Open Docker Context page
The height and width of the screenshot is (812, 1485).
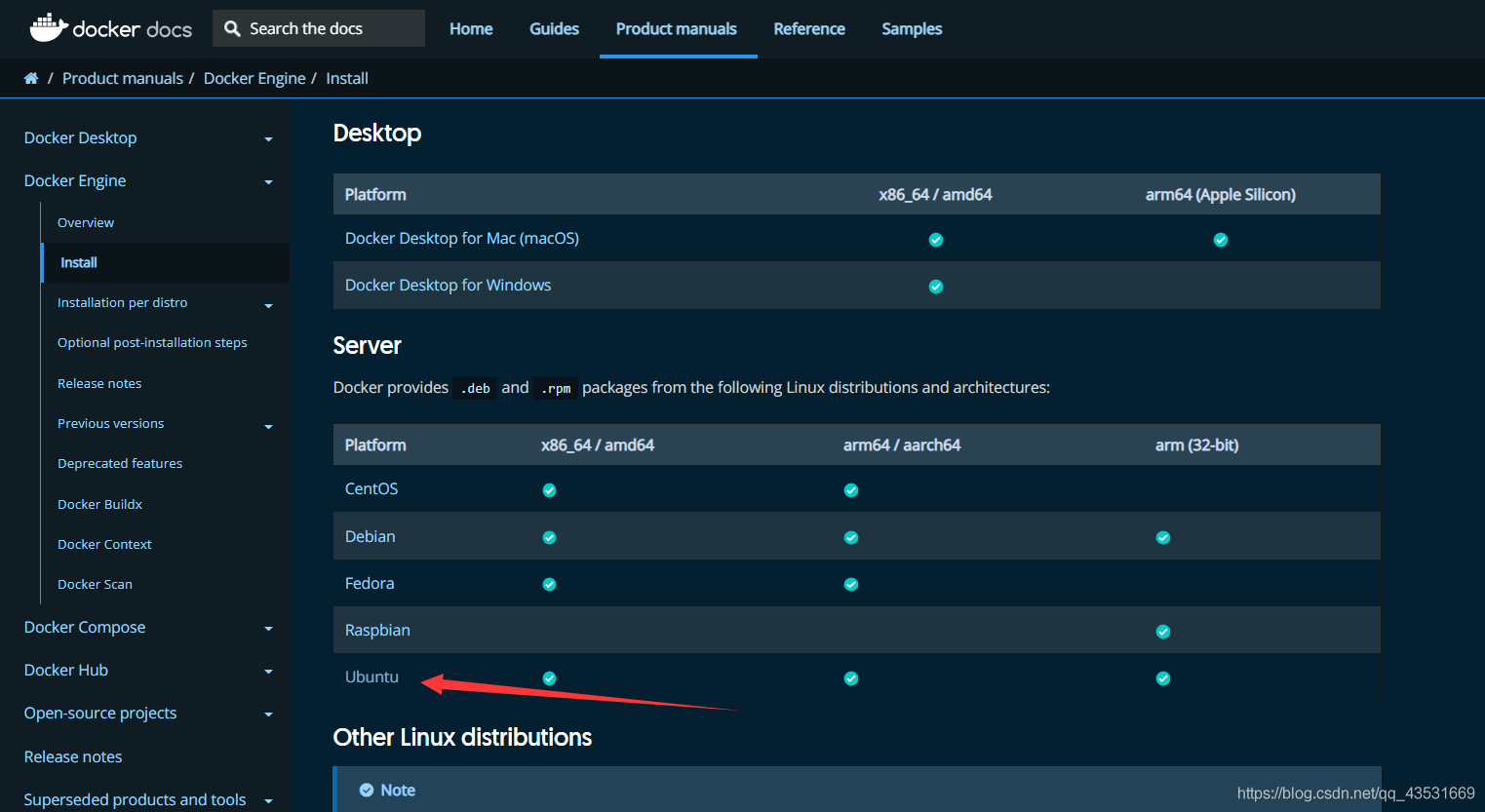coord(104,544)
